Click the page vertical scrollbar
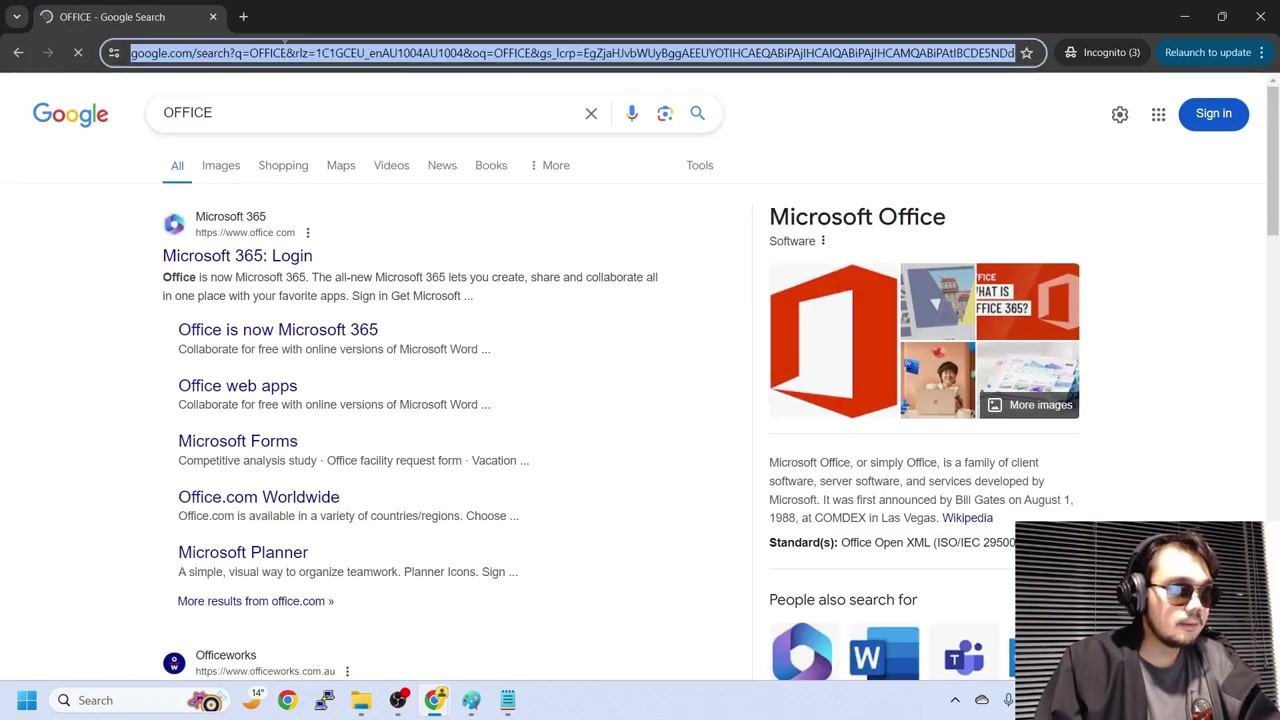Viewport: 1280px width, 720px height. [x=1272, y=160]
